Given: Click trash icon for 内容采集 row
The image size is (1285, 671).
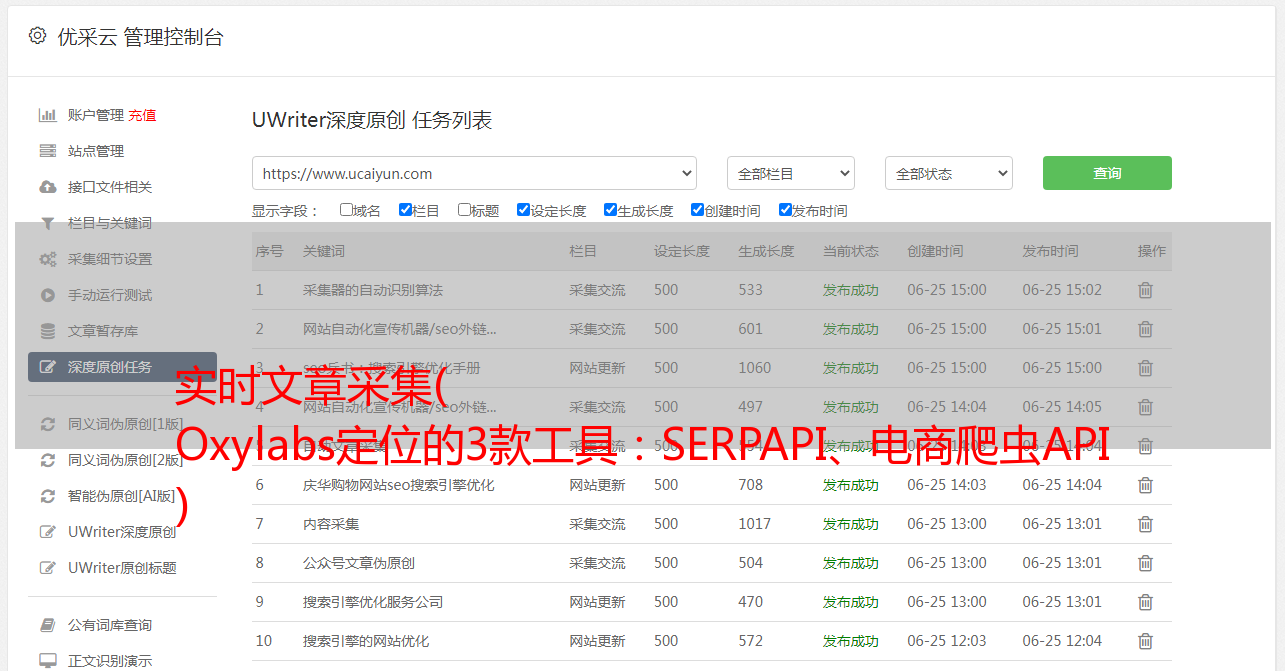Looking at the screenshot, I should click(x=1145, y=524).
